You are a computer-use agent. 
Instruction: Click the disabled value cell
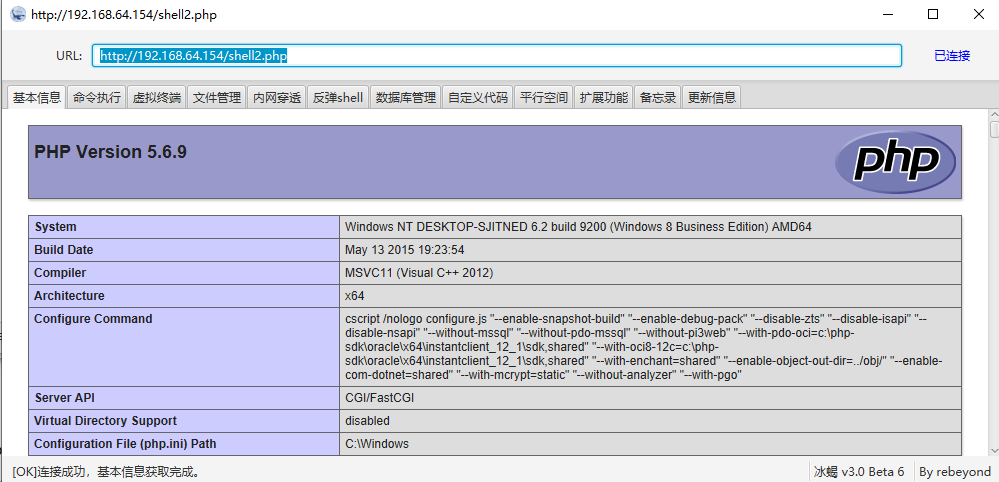tap(650, 421)
